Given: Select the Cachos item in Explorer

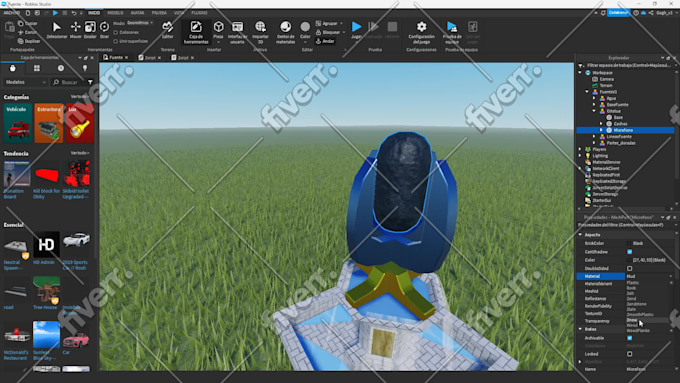Looking at the screenshot, I should 621,124.
